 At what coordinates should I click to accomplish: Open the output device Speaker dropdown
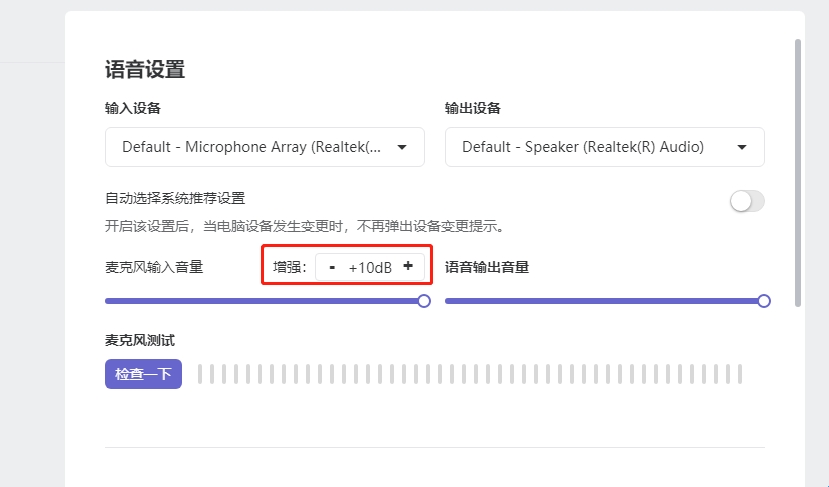[604, 147]
